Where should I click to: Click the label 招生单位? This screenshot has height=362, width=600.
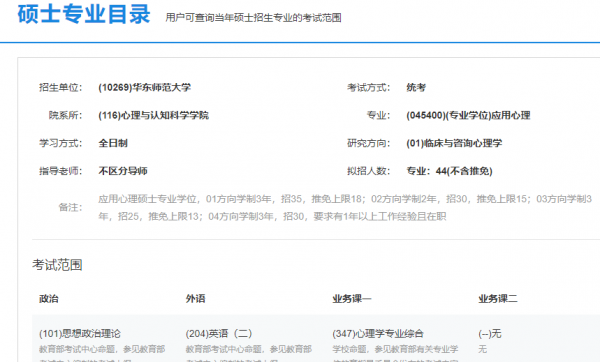(60, 88)
